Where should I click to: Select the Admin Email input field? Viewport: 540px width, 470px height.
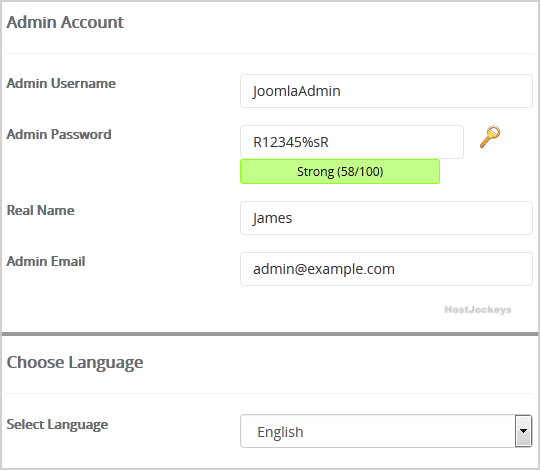click(x=386, y=269)
